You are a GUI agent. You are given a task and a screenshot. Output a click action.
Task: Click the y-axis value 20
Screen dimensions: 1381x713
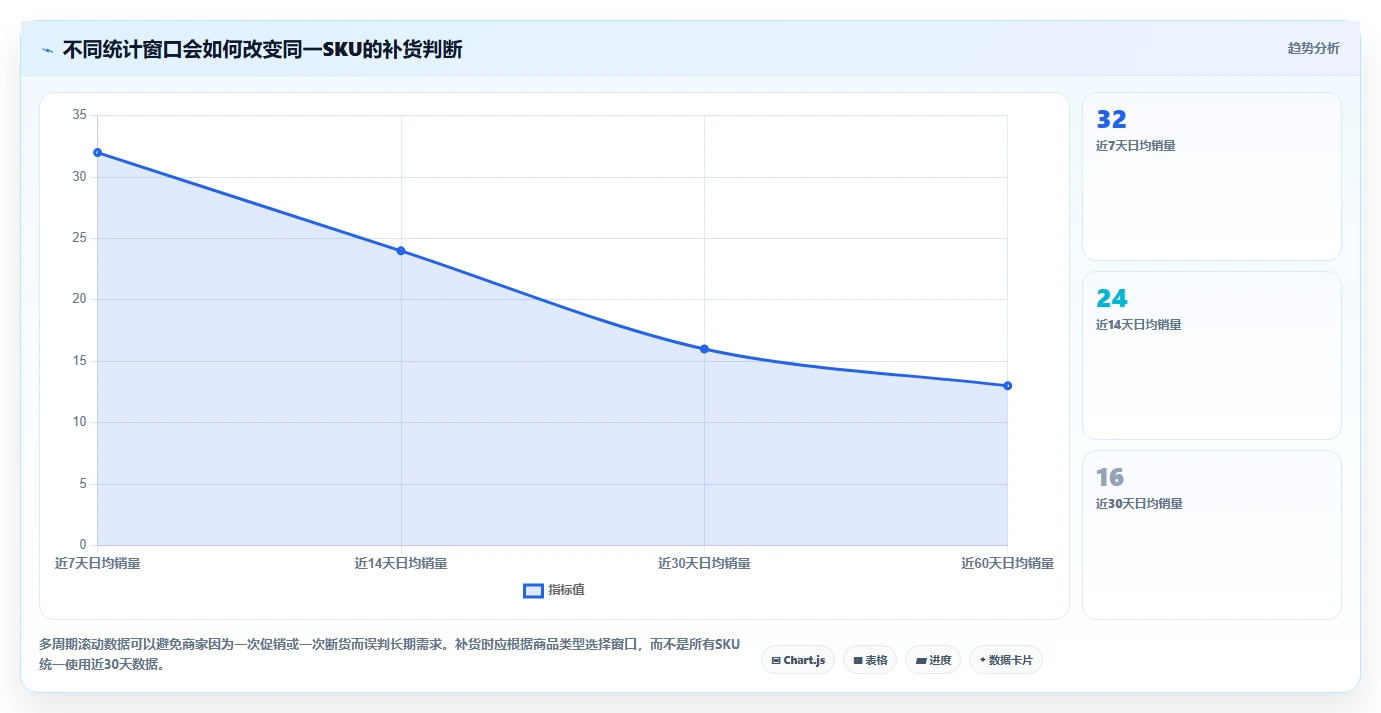click(80, 299)
